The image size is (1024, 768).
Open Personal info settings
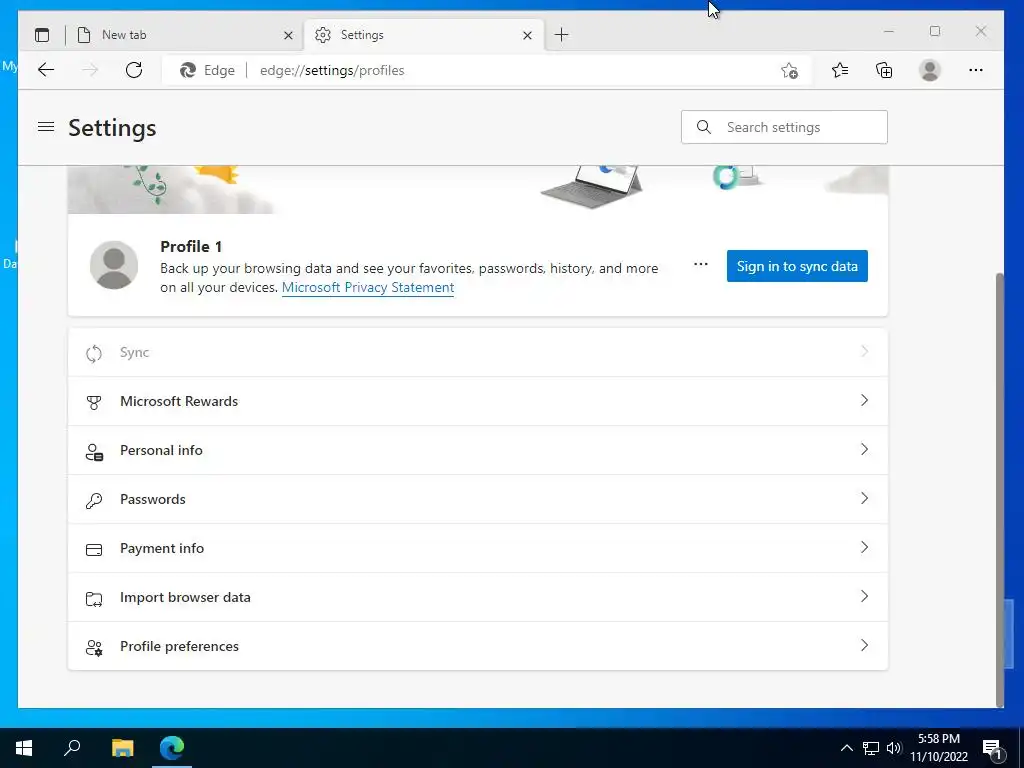tap(477, 450)
